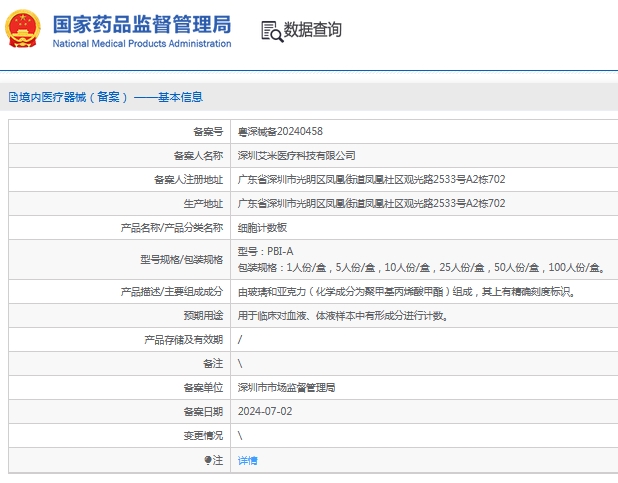Click the 生产地址 address value
The height and width of the screenshot is (483, 618).
pos(371,203)
